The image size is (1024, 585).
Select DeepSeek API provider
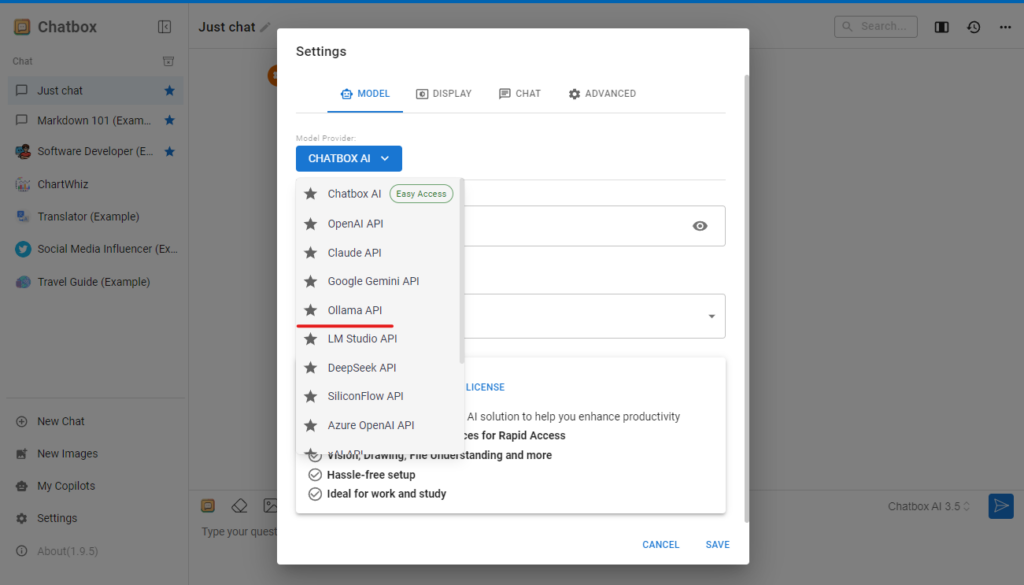pyautogui.click(x=379, y=368)
